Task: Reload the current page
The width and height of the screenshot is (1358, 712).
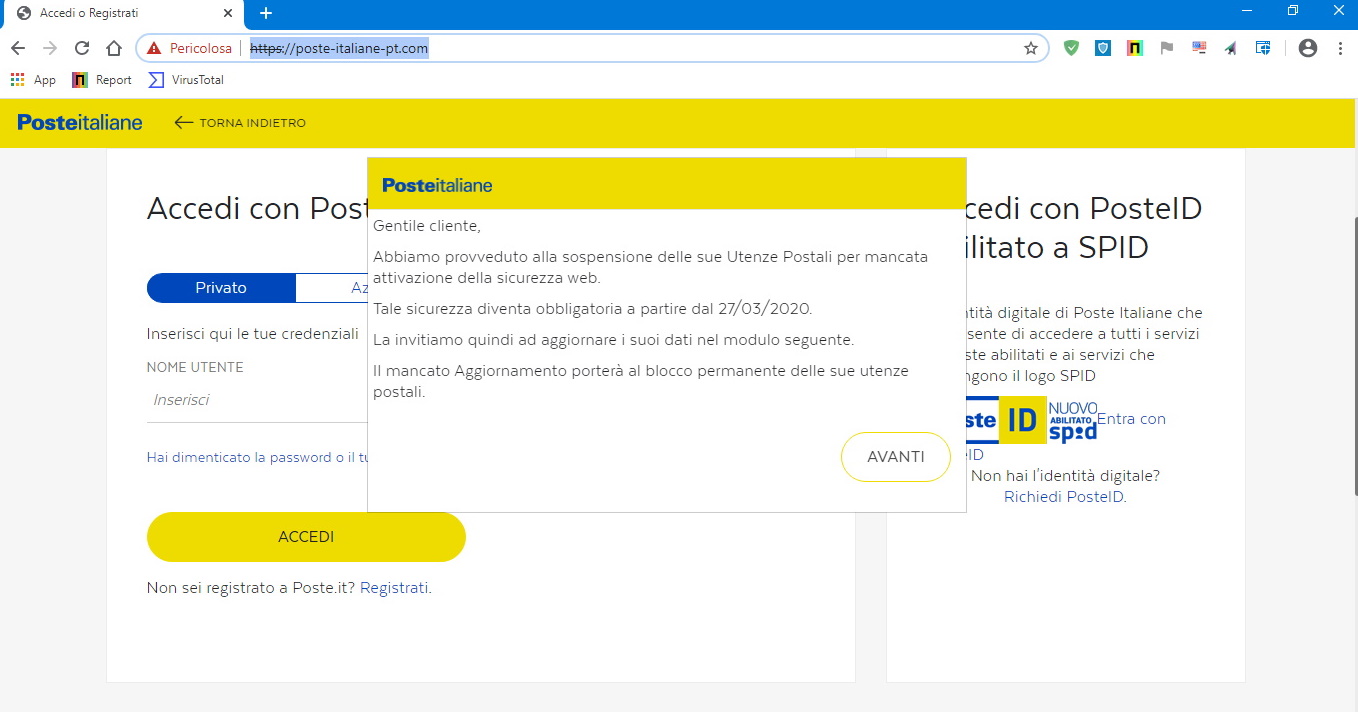Action: [x=82, y=48]
